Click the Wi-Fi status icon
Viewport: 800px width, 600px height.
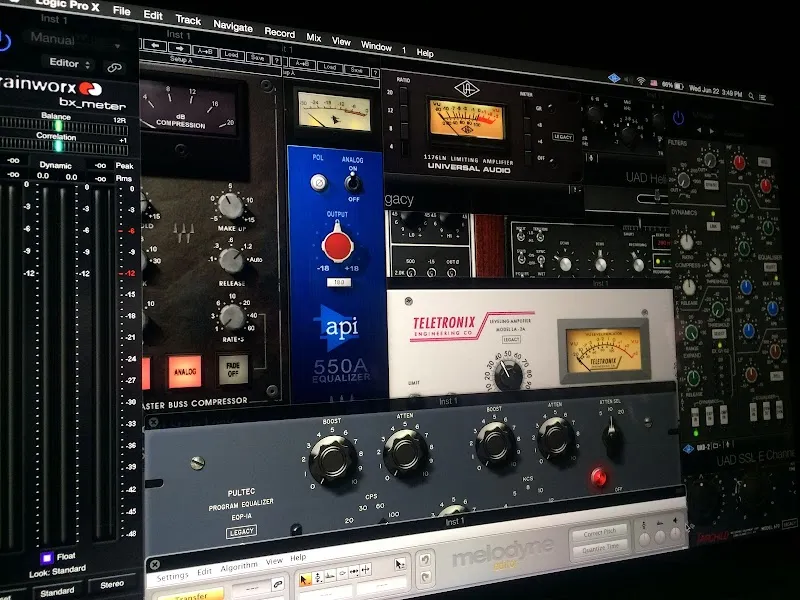tap(641, 81)
